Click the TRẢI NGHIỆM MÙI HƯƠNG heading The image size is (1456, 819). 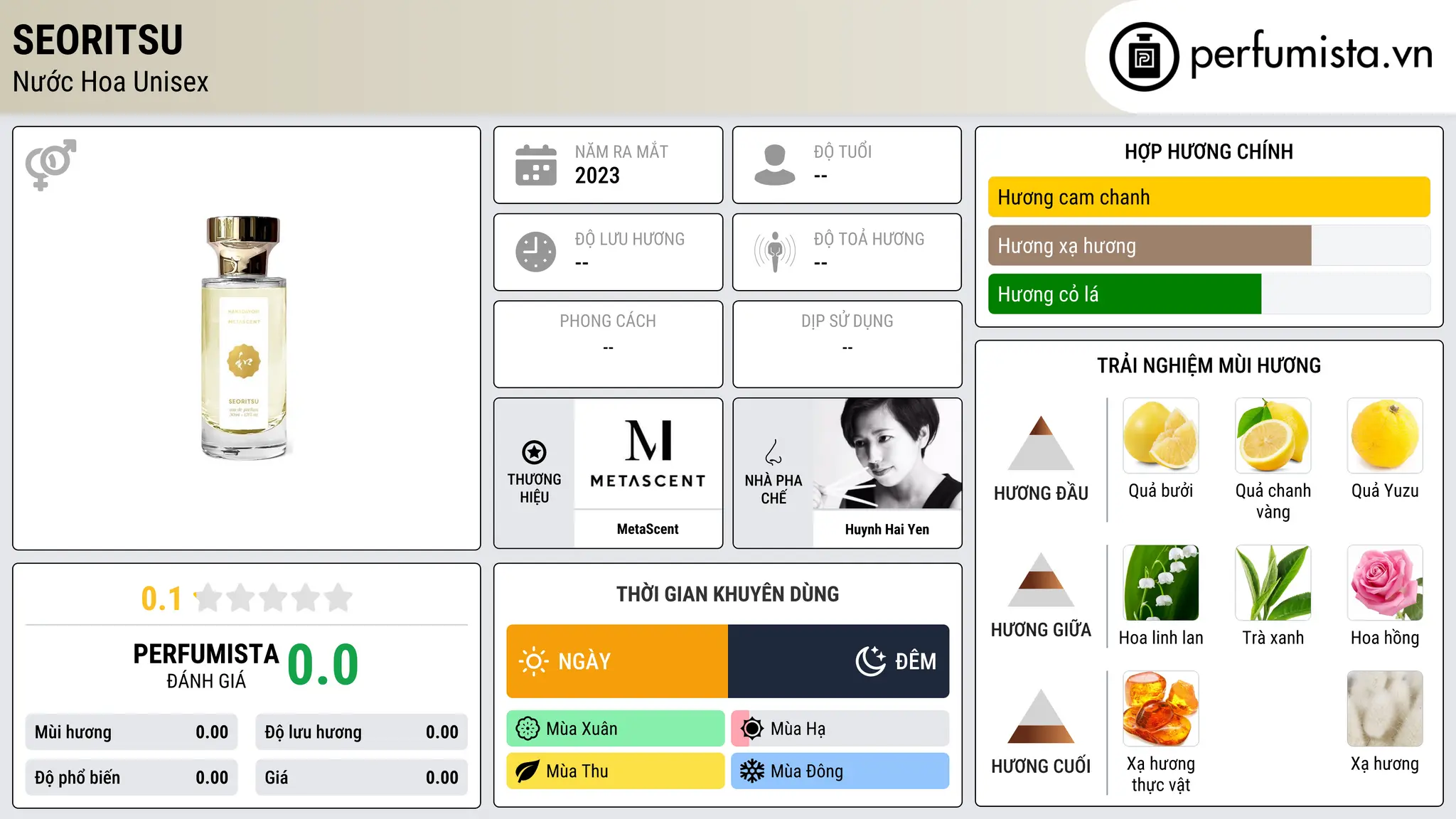coord(1209,365)
